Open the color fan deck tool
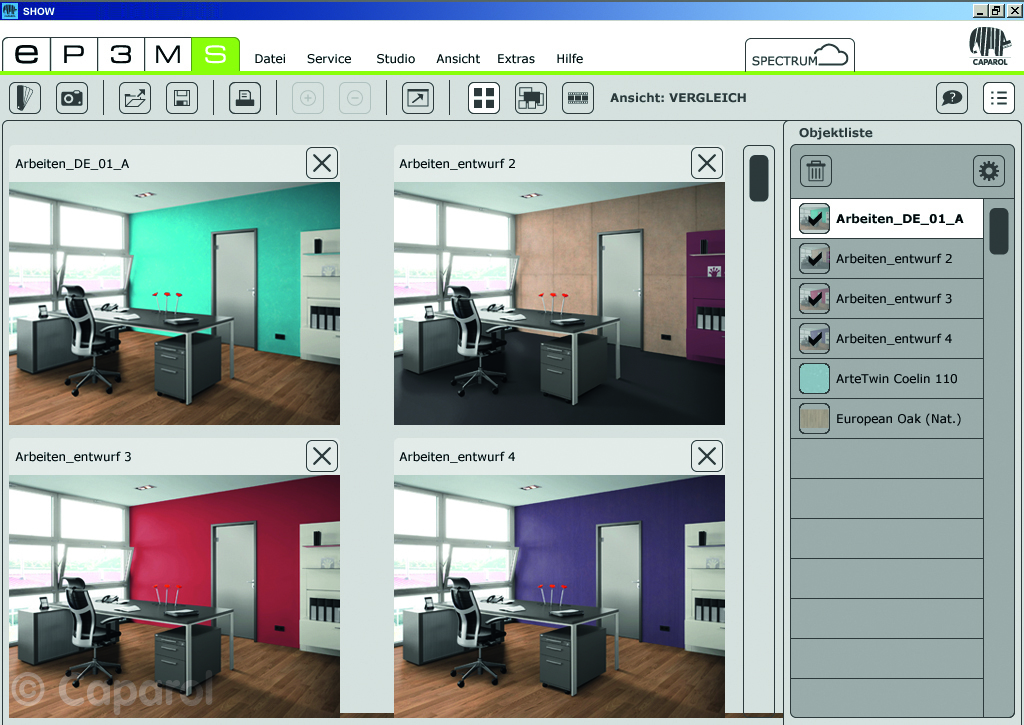This screenshot has width=1024, height=725. pyautogui.click(x=25, y=98)
